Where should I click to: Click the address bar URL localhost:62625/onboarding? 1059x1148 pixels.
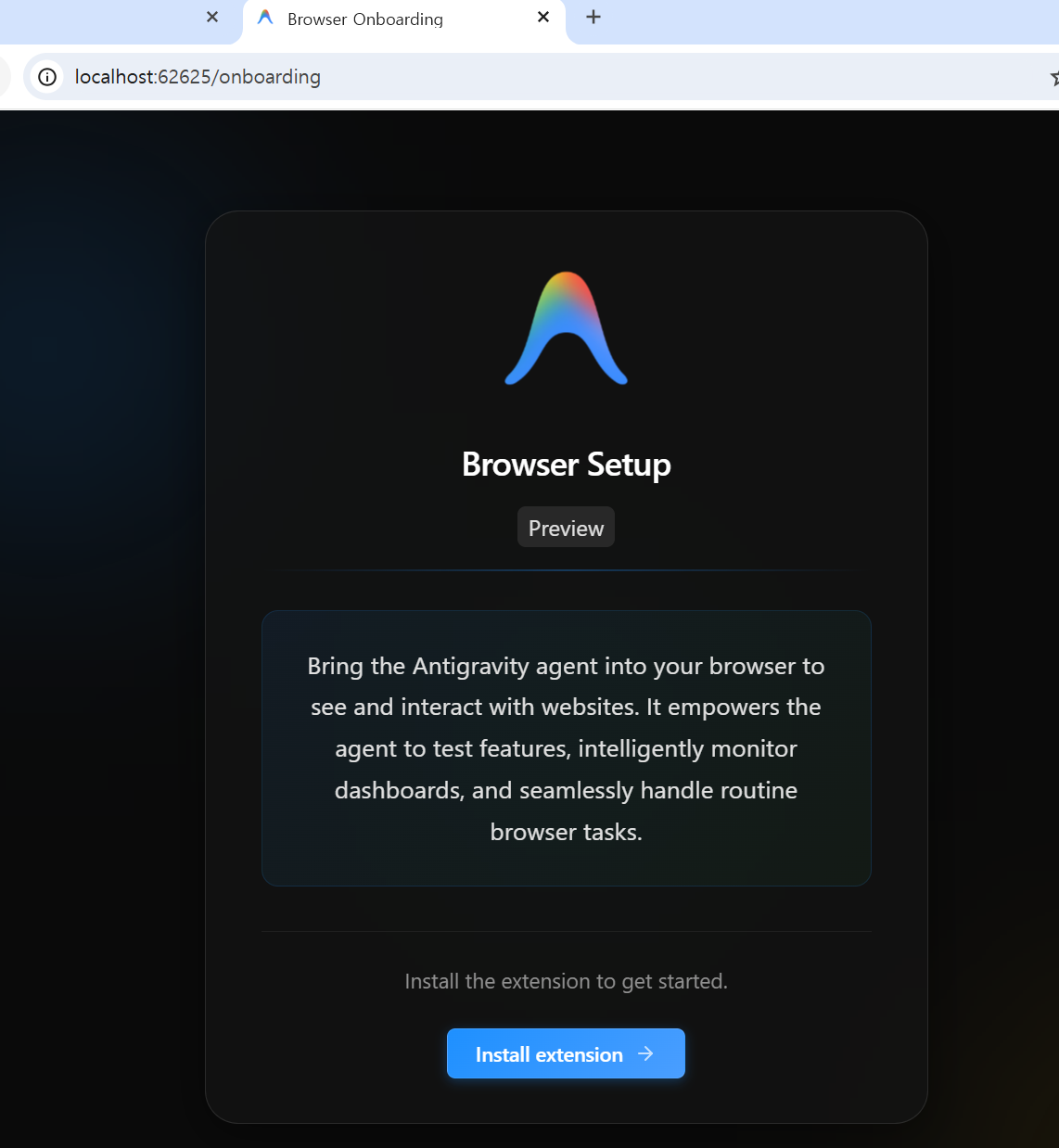pos(198,77)
